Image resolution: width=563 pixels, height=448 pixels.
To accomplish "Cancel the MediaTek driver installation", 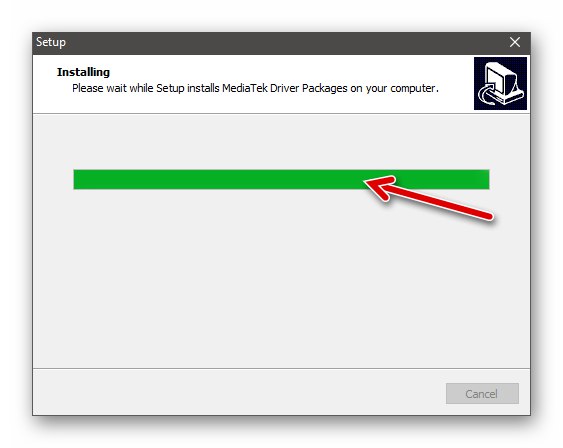I will coord(482,393).
